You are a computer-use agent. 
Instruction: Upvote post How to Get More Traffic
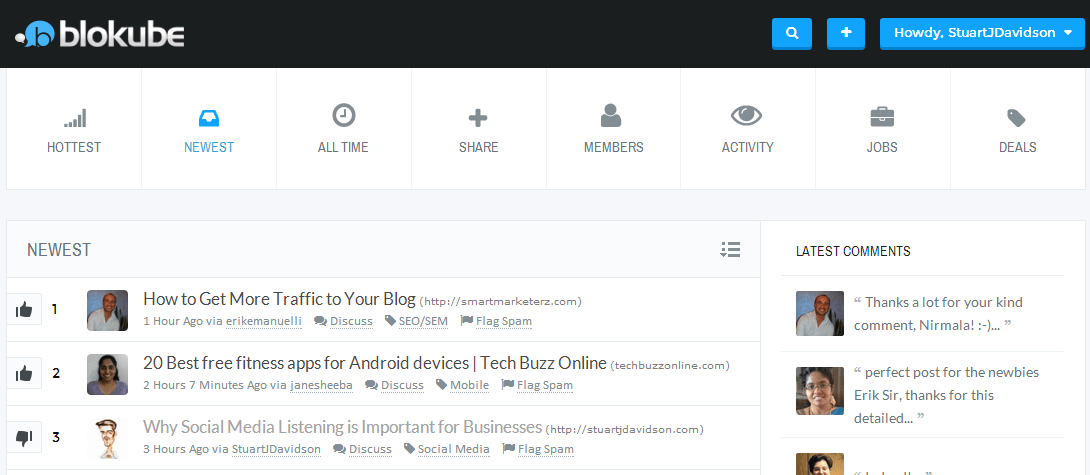24,309
